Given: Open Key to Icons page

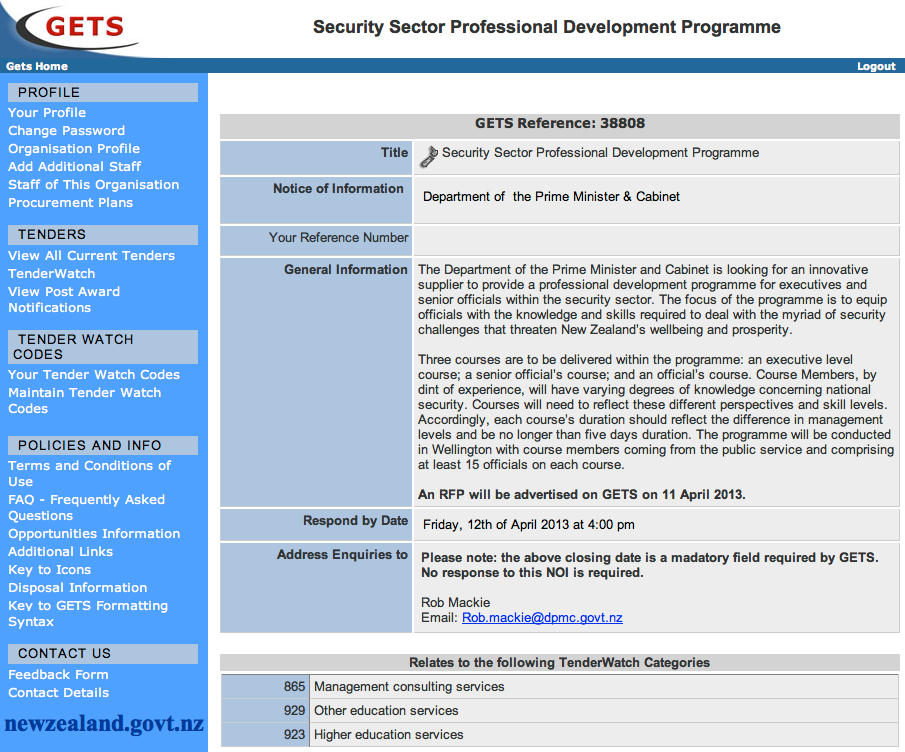Looking at the screenshot, I should click(50, 570).
